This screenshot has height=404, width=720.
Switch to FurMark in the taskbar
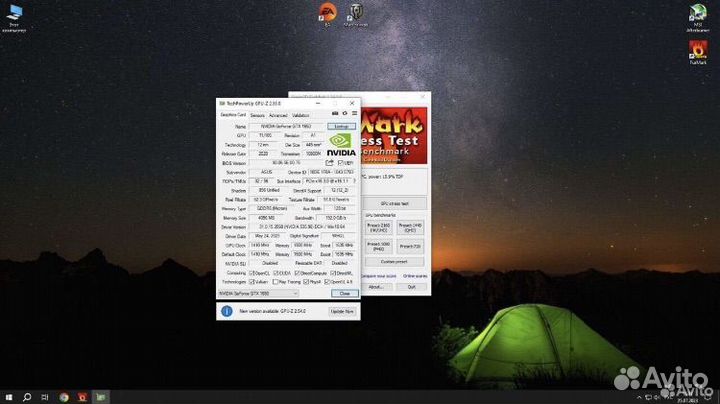(x=82, y=397)
